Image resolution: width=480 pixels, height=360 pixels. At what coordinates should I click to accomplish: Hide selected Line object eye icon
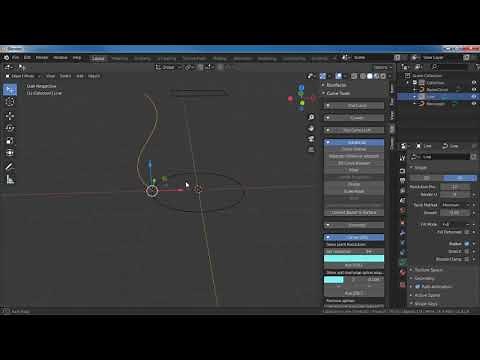(x=474, y=96)
